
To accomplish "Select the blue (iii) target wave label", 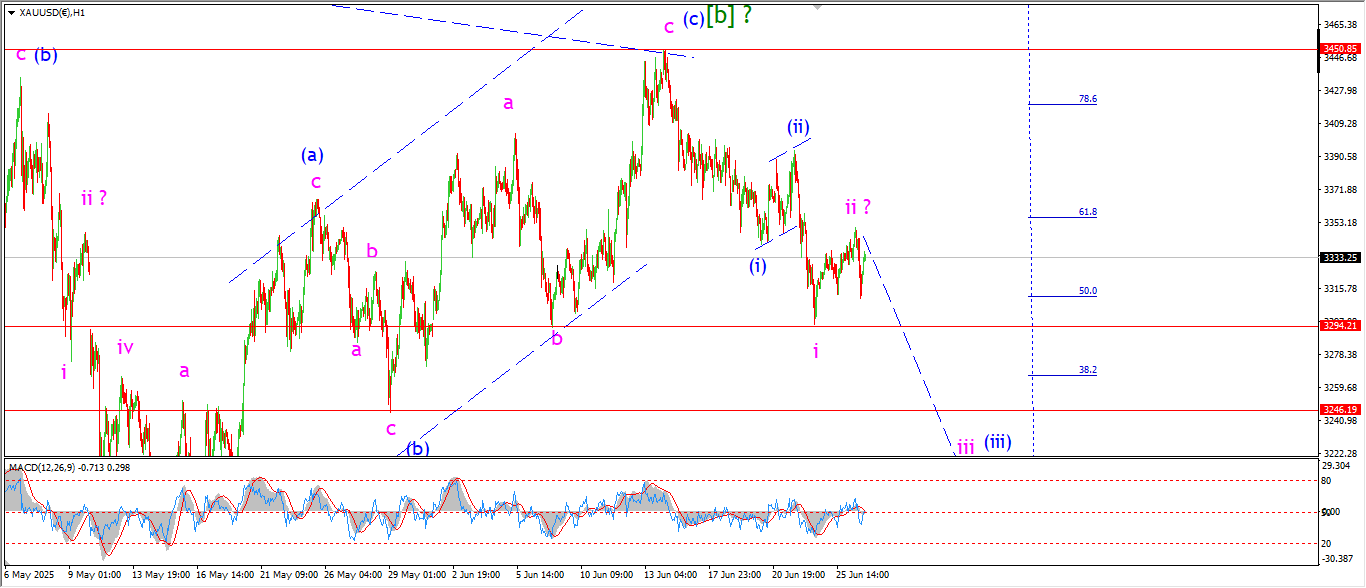I will (998, 442).
